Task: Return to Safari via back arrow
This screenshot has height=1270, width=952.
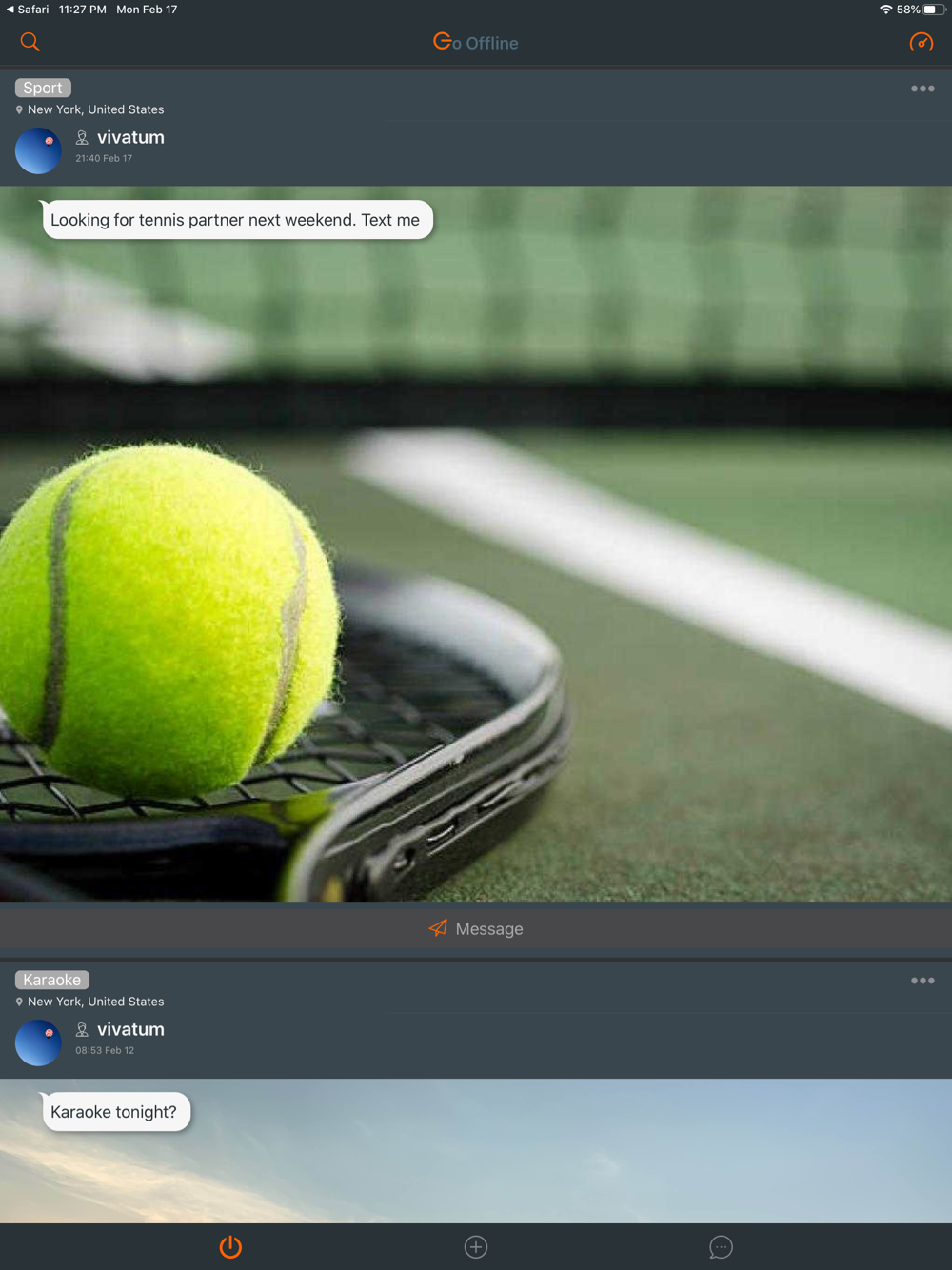Action: (x=27, y=10)
